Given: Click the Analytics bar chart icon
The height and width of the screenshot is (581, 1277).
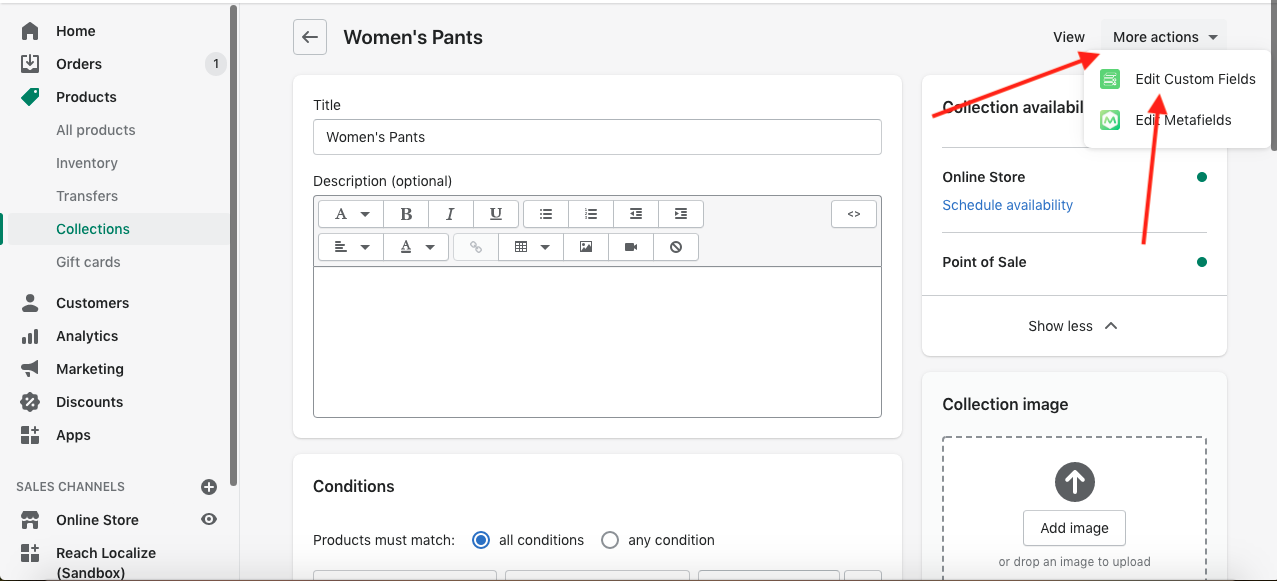Looking at the screenshot, I should click(x=30, y=336).
